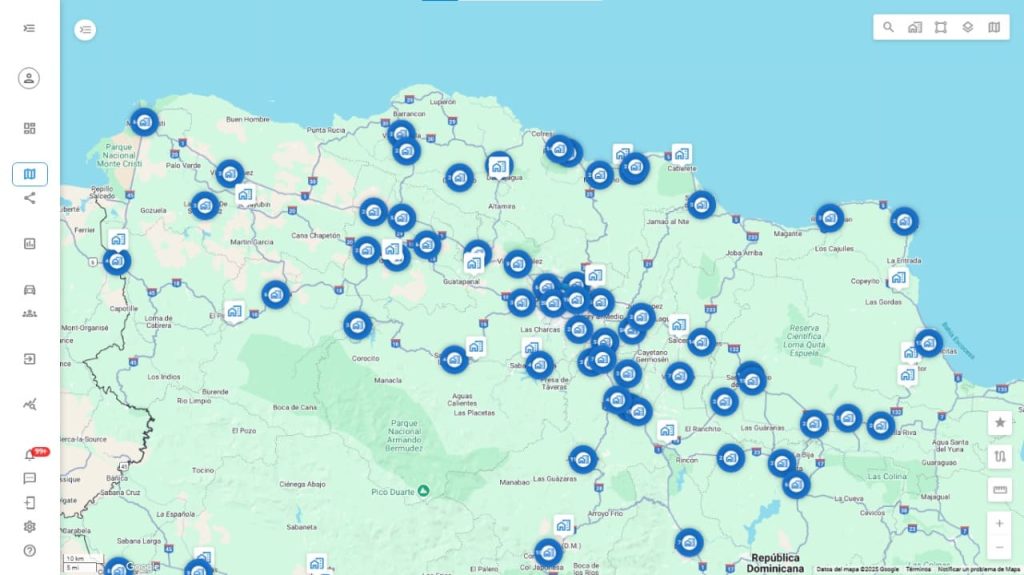1024x575 pixels.
Task: Open the reports chart icon
Action: coord(29,244)
